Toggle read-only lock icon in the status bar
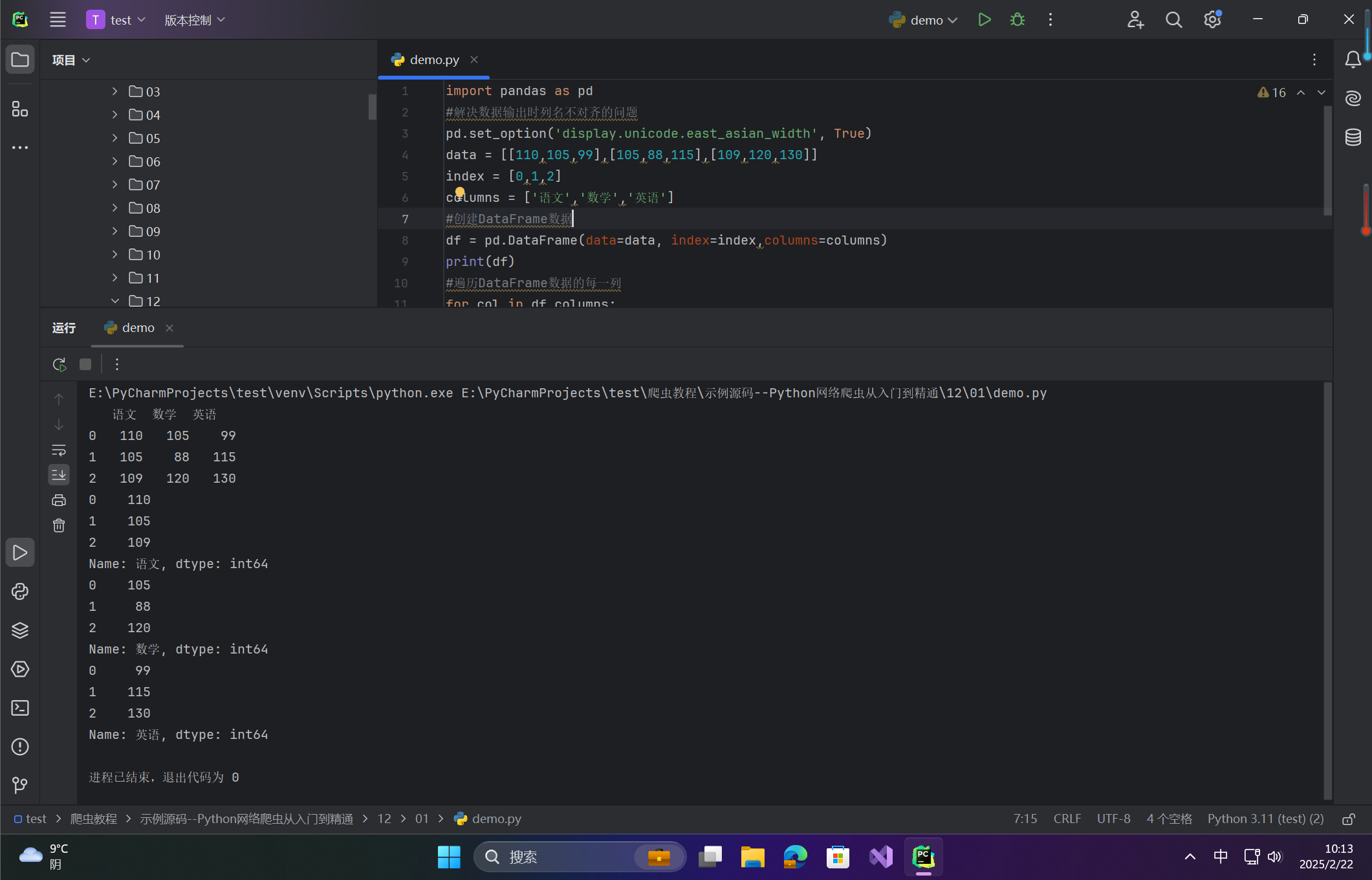This screenshot has width=1372, height=880. (1348, 819)
